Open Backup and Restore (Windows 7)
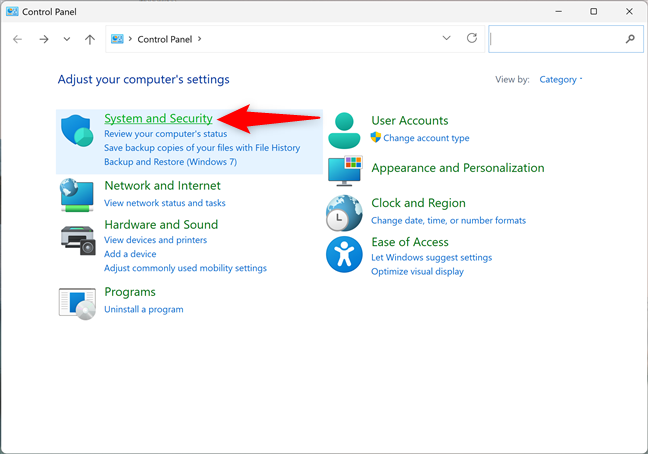 click(x=170, y=162)
